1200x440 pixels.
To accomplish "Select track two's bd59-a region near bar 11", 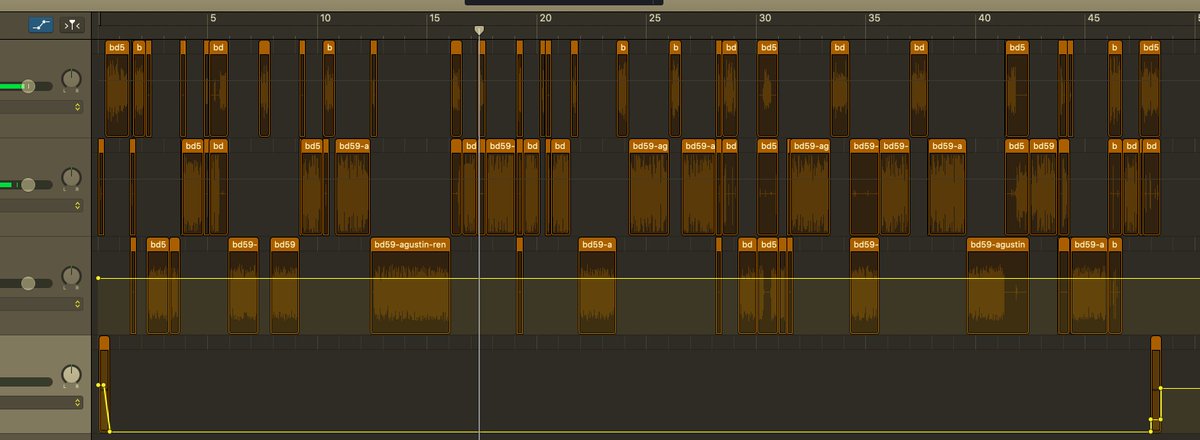I will (353, 187).
